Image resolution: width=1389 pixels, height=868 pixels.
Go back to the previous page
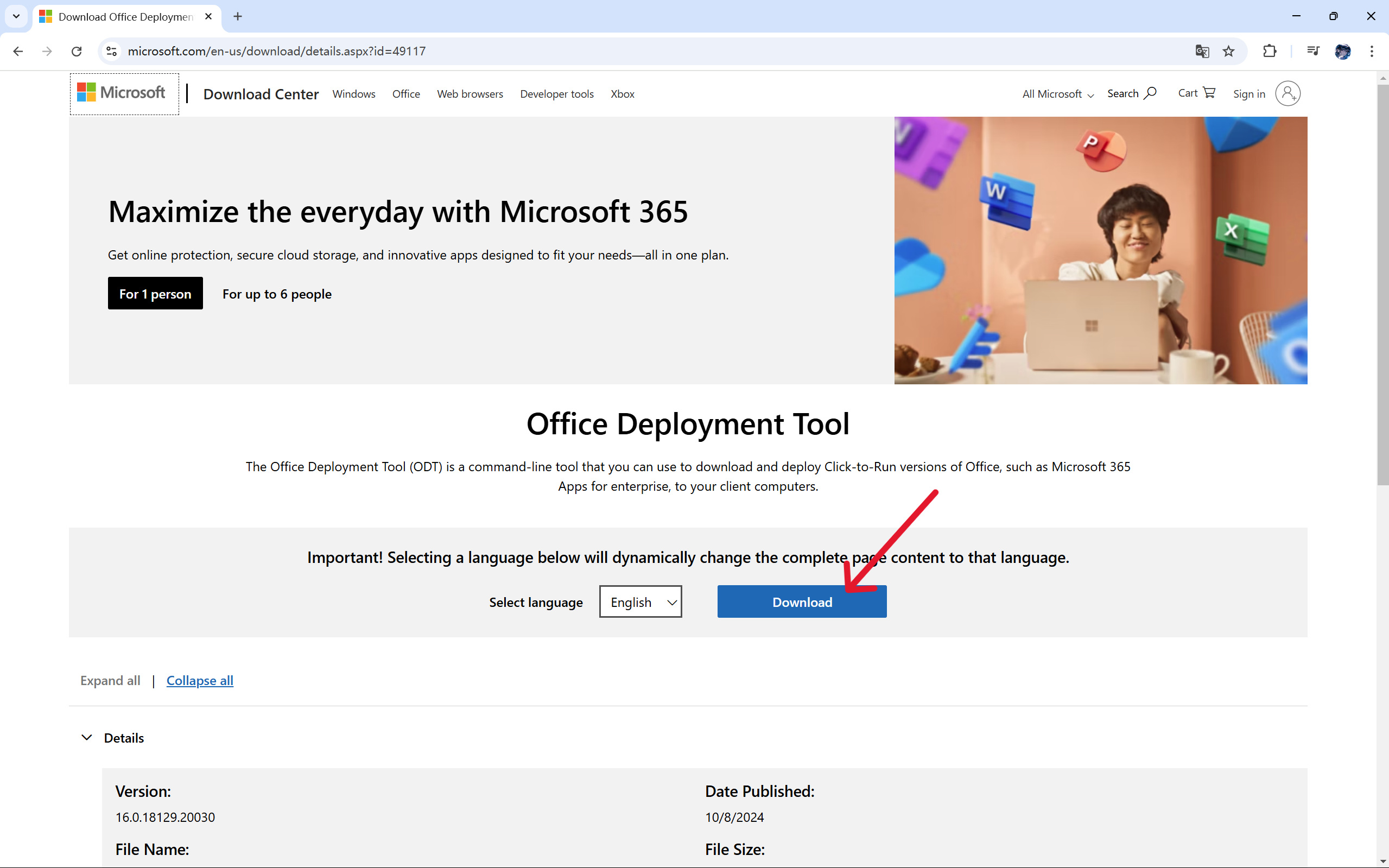pyautogui.click(x=18, y=51)
